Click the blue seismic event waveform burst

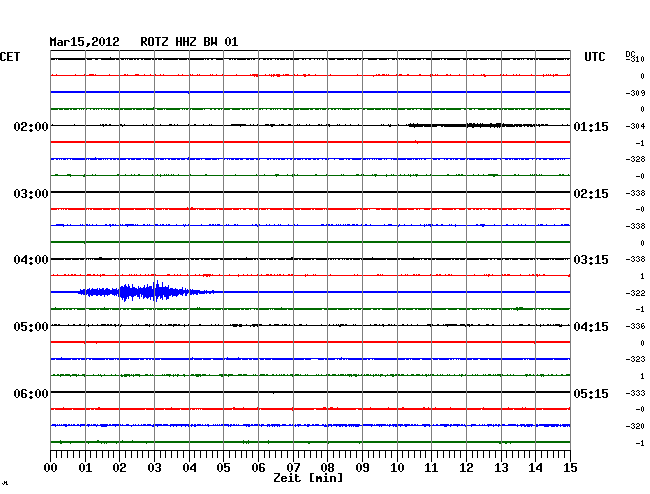click(146, 292)
